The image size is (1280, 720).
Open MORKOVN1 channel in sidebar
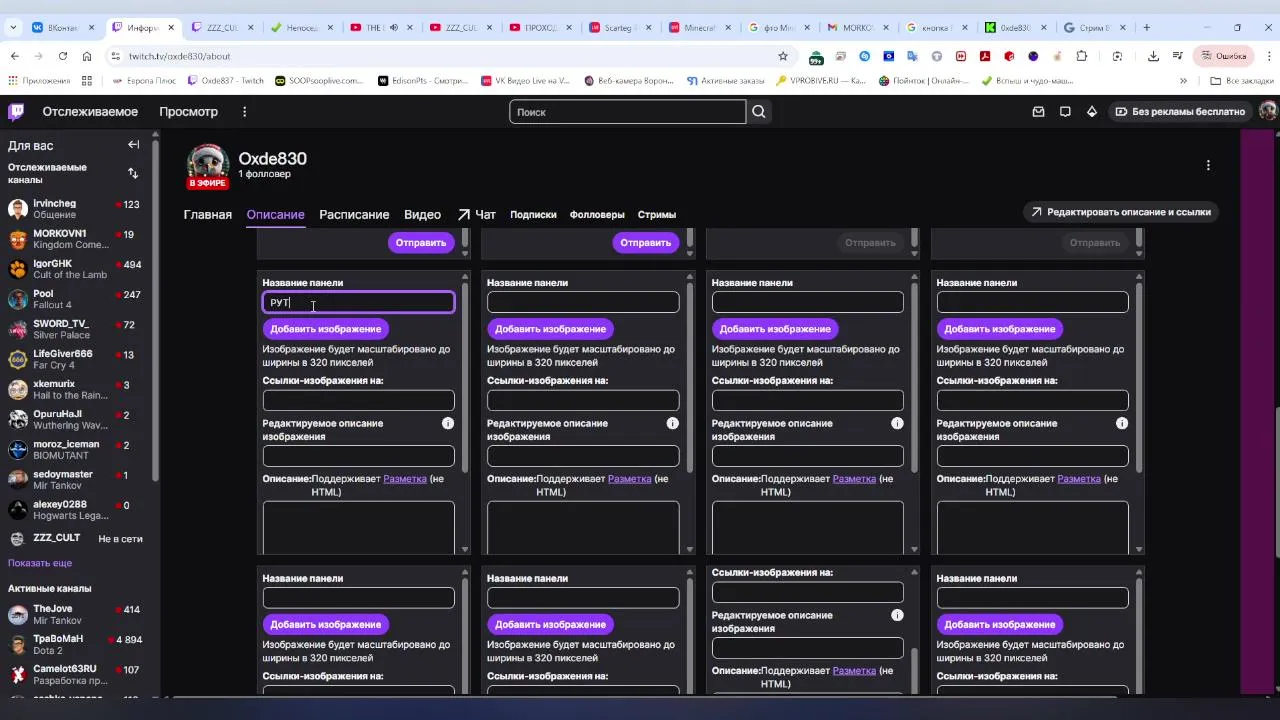click(x=75, y=239)
